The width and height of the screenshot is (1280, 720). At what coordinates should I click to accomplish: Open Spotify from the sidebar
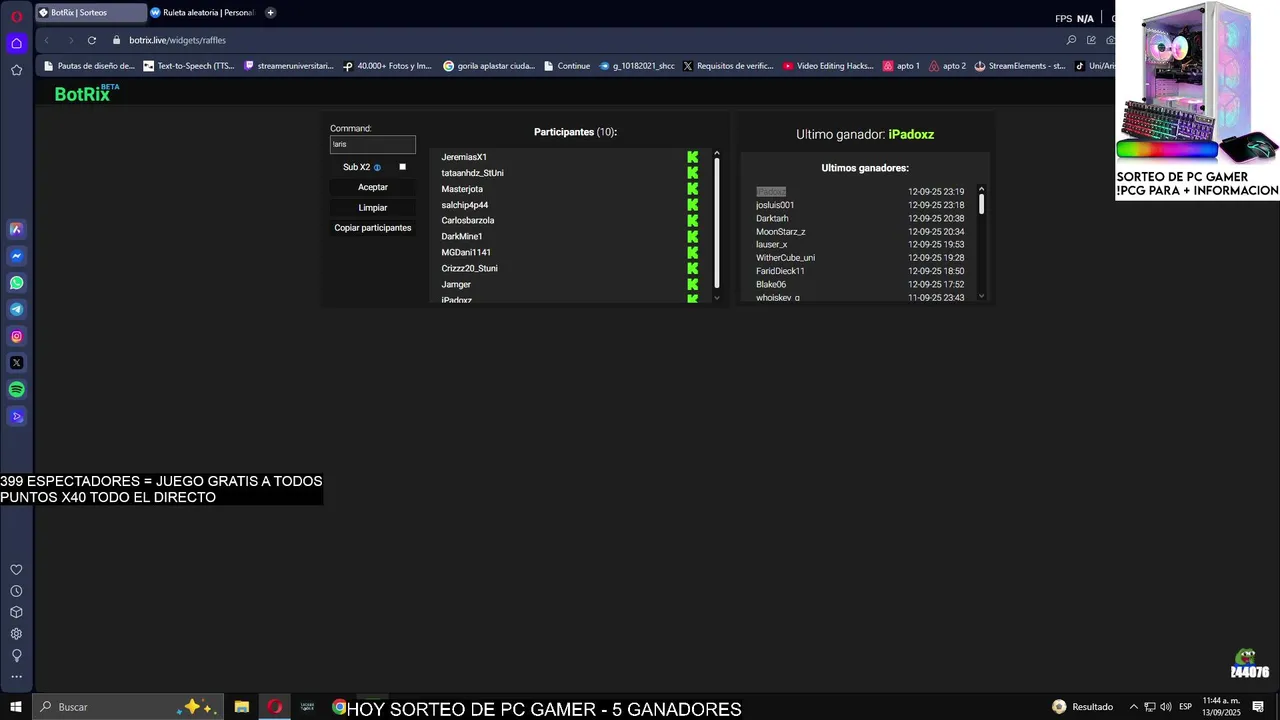(x=16, y=390)
